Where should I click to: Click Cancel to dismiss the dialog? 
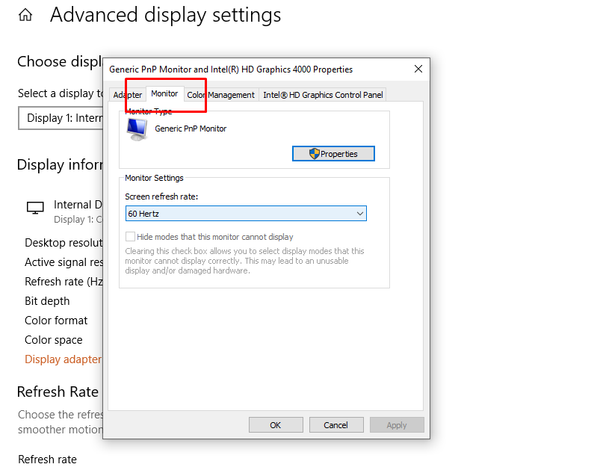[x=336, y=425]
